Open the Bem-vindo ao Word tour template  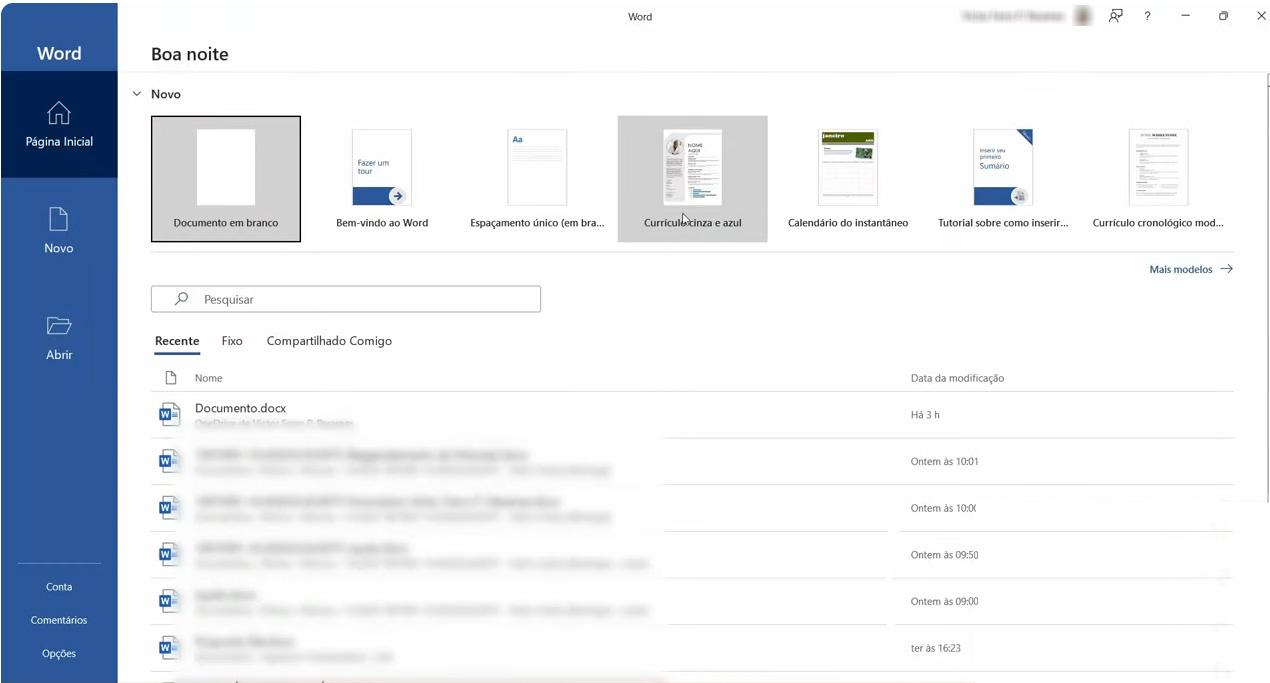pyautogui.click(x=382, y=179)
